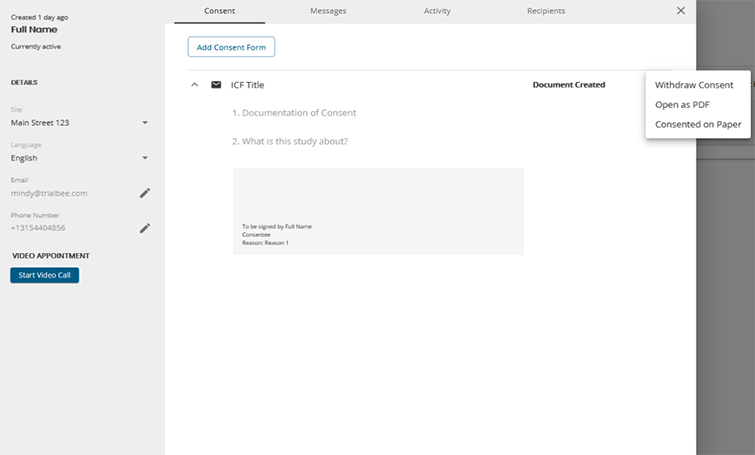Click the signature box for Full Name

(378, 211)
